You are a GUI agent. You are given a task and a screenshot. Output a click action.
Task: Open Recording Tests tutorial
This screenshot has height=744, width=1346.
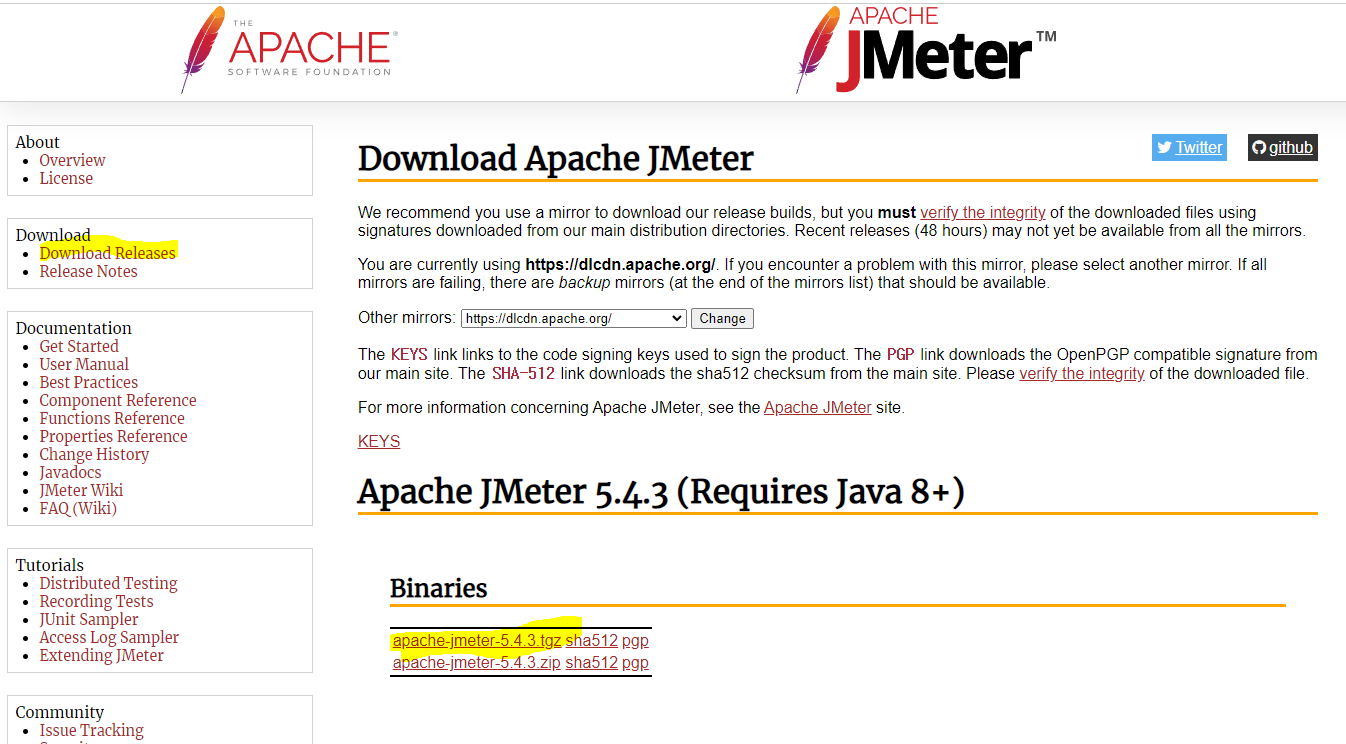pyautogui.click(x=96, y=601)
